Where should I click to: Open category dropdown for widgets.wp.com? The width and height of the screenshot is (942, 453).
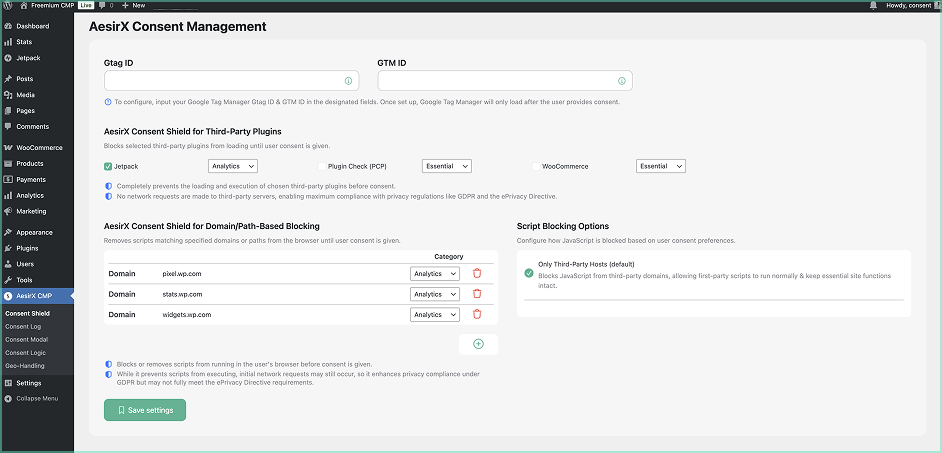click(435, 315)
